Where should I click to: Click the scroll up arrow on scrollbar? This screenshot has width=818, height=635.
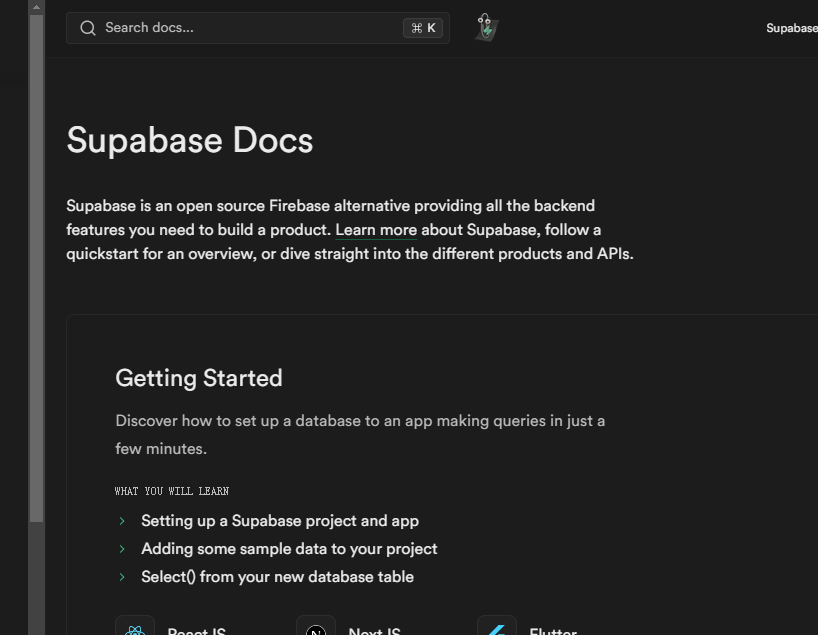tap(36, 7)
